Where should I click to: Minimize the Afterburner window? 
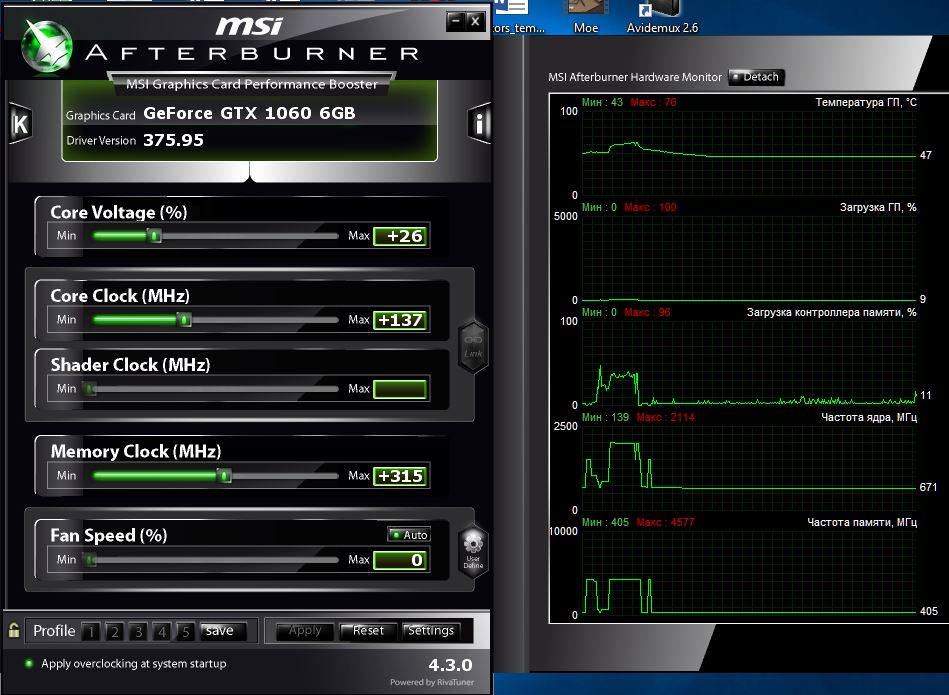pyautogui.click(x=455, y=21)
